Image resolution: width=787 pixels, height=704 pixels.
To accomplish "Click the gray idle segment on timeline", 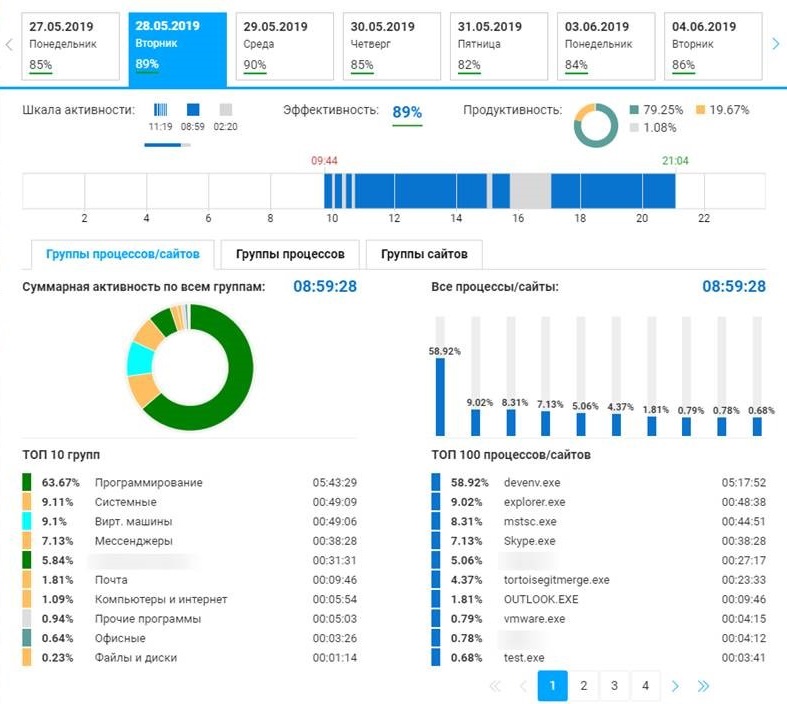I will (x=531, y=190).
